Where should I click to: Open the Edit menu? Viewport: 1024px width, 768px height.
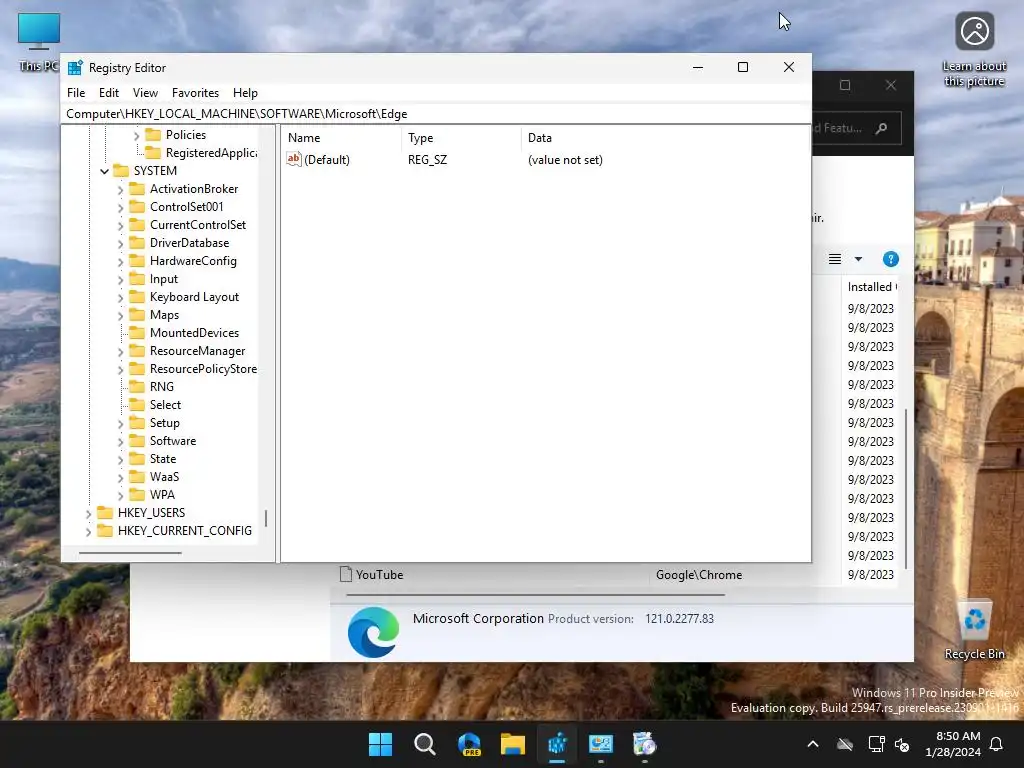click(108, 93)
